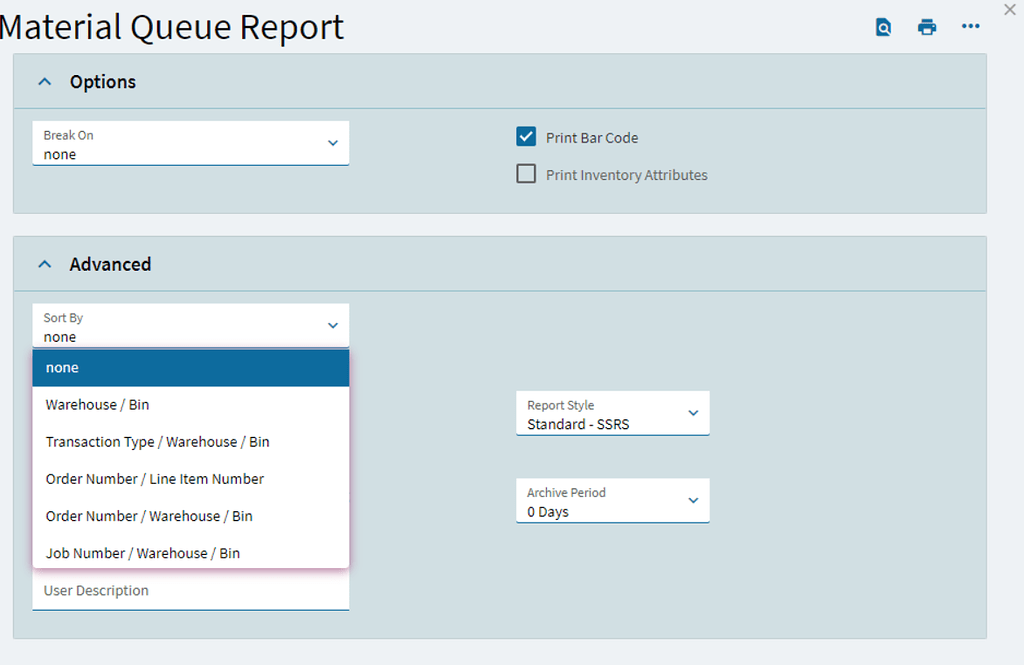Click the Sort By dropdown chevron

click(x=333, y=325)
